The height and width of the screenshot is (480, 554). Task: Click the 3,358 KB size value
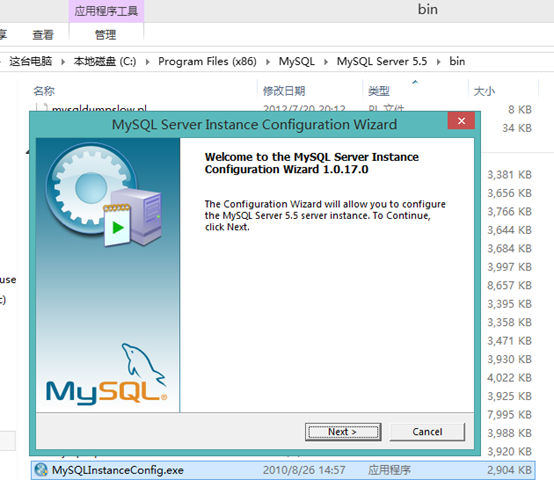[509, 322]
